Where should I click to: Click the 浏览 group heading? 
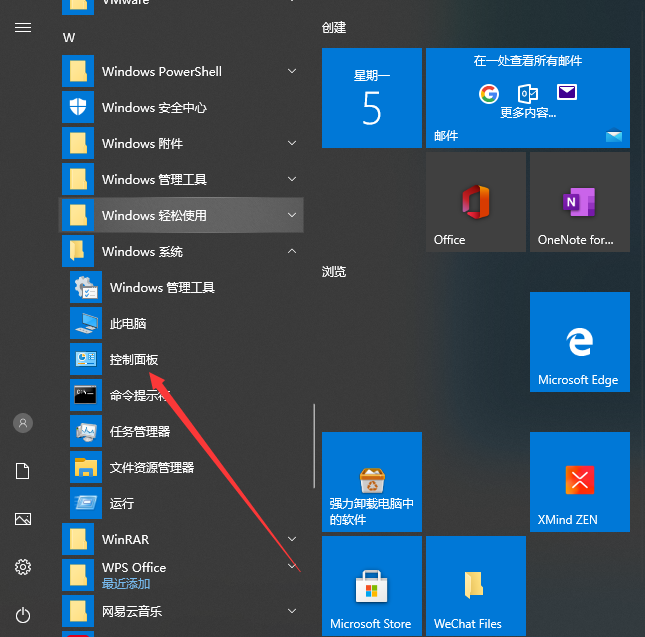334,271
